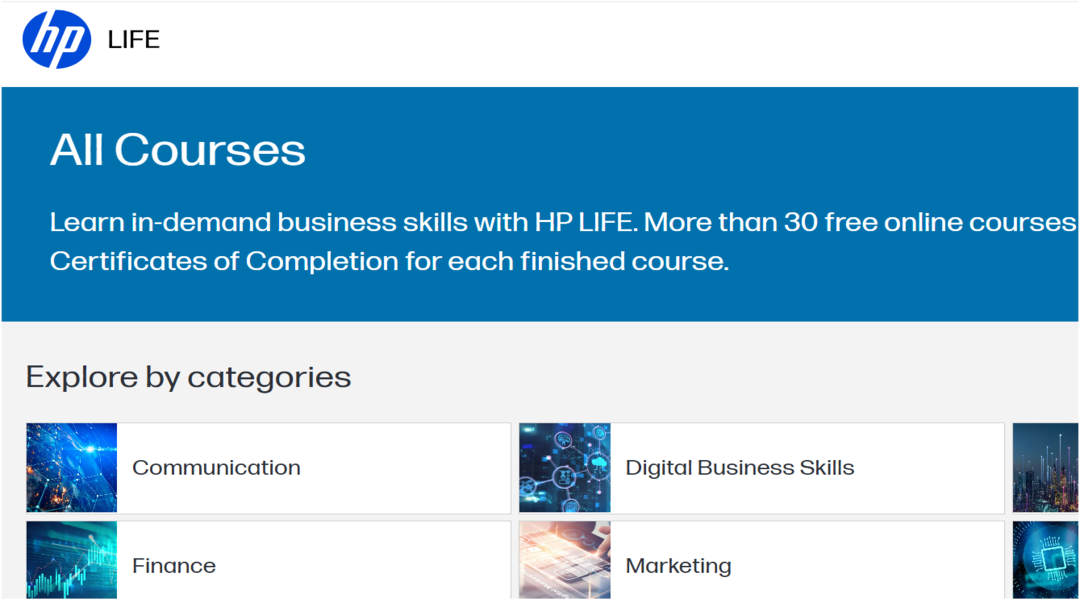Open the Finance category chart thumbnail
Screen dimensions: 1080x600
point(72,562)
